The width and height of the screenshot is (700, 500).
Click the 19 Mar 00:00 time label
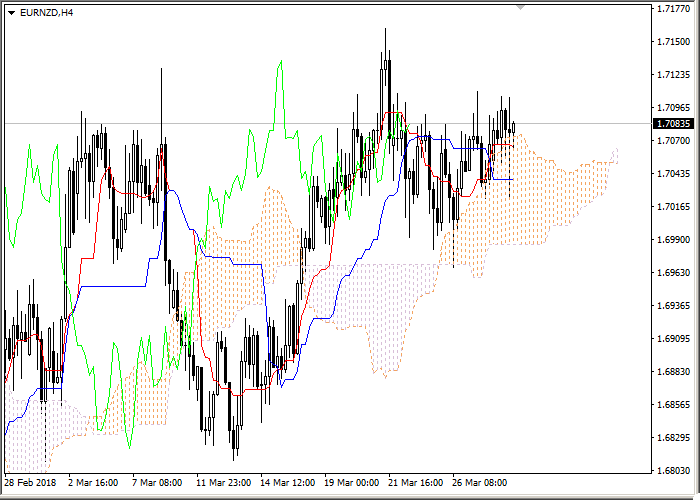[352, 483]
